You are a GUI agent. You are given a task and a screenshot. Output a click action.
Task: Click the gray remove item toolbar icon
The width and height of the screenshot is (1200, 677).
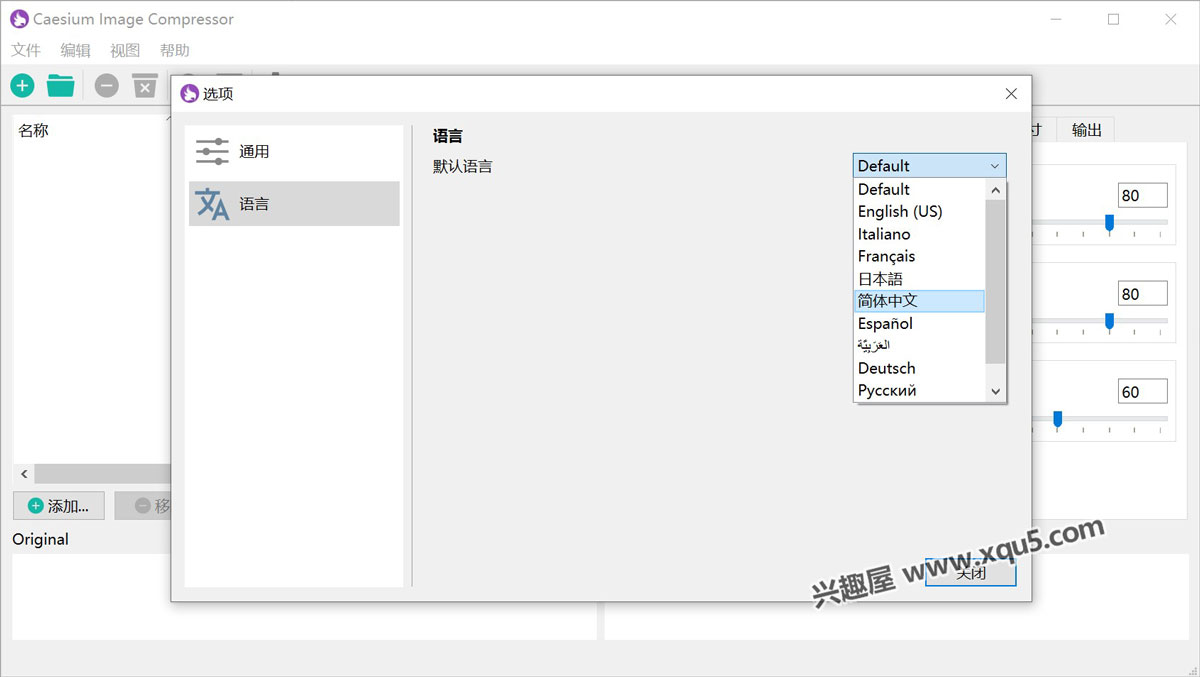[107, 86]
